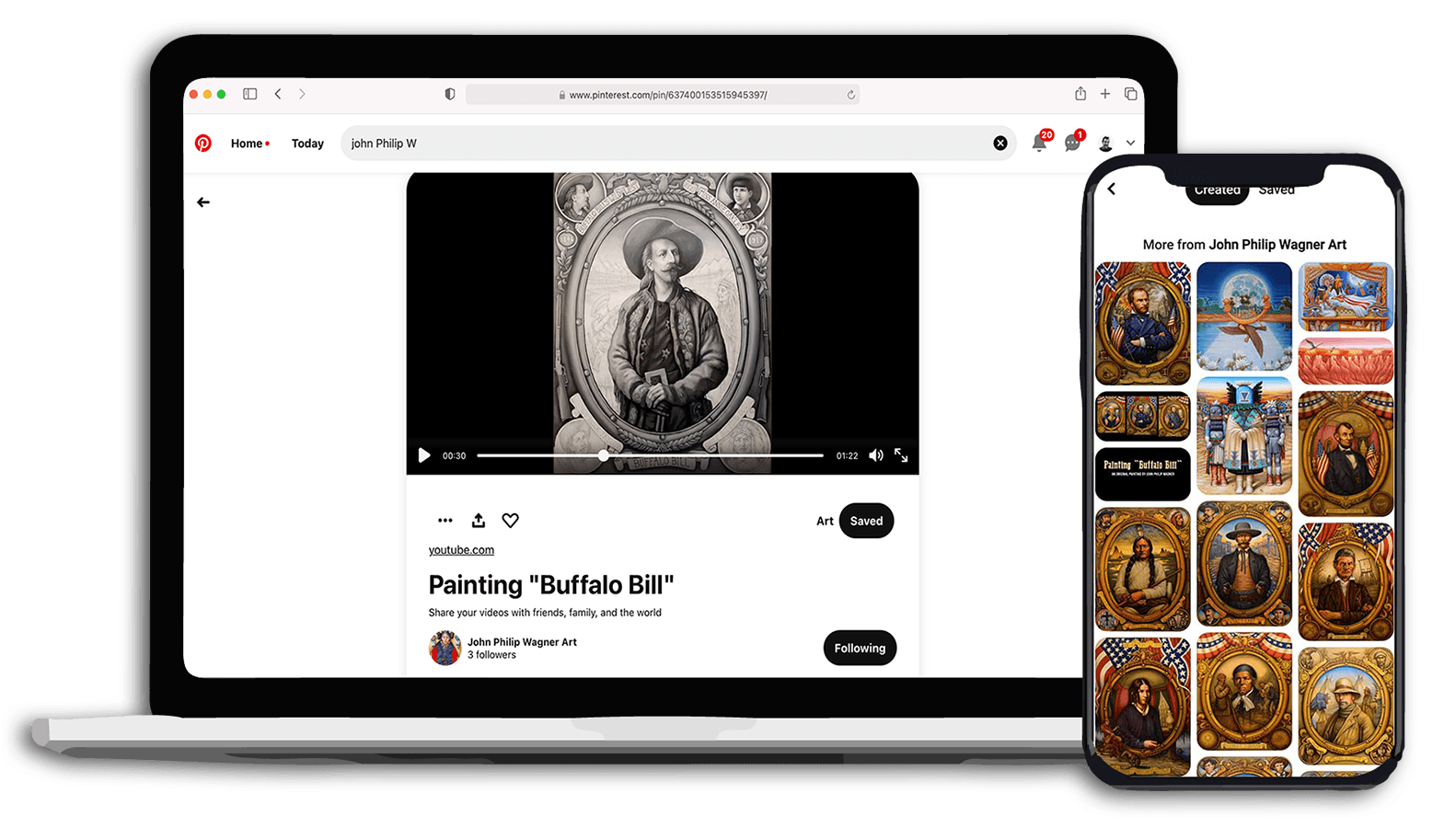Select the Today menu item
Image resolution: width=1456 pixels, height=828 pixels.
307,144
